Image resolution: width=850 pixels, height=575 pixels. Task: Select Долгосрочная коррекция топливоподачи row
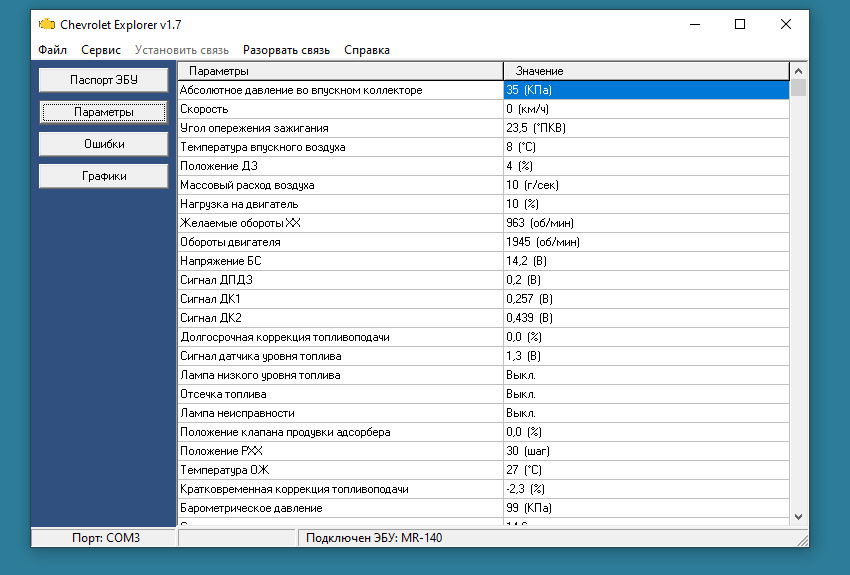point(484,337)
